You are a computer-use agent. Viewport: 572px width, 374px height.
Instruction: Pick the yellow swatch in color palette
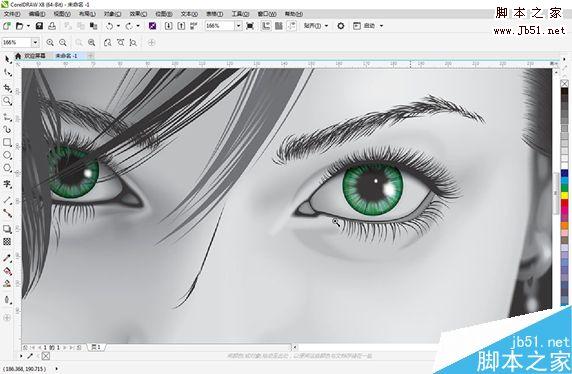pos(564,196)
